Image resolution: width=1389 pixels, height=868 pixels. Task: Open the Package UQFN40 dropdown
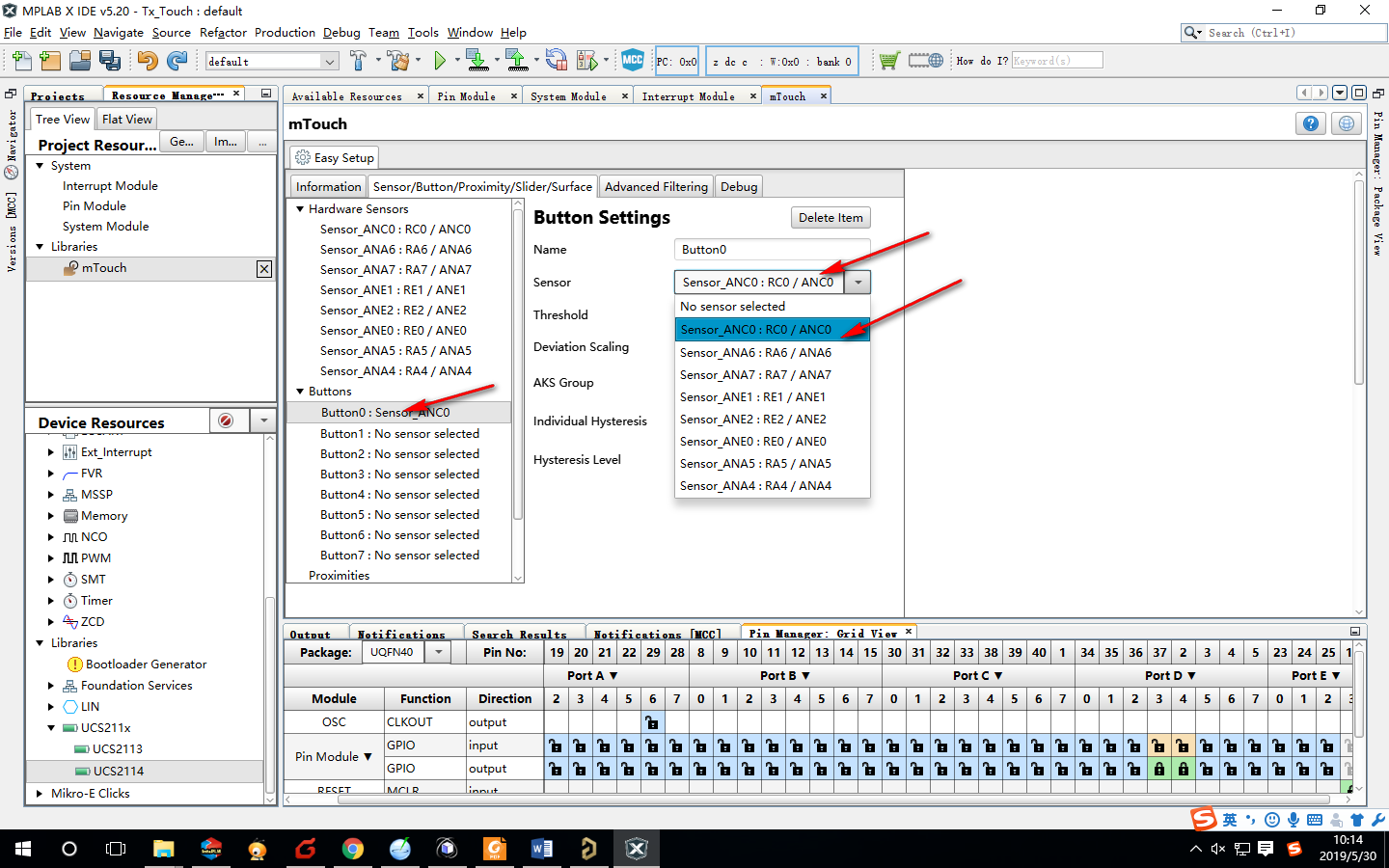pos(438,652)
